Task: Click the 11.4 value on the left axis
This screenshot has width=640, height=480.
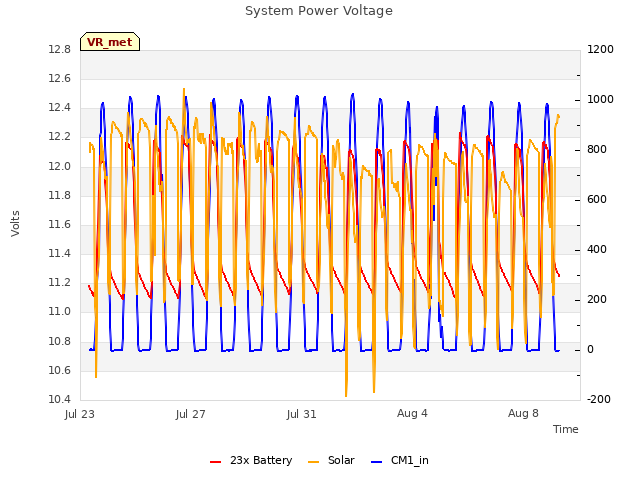Action: 60,253
